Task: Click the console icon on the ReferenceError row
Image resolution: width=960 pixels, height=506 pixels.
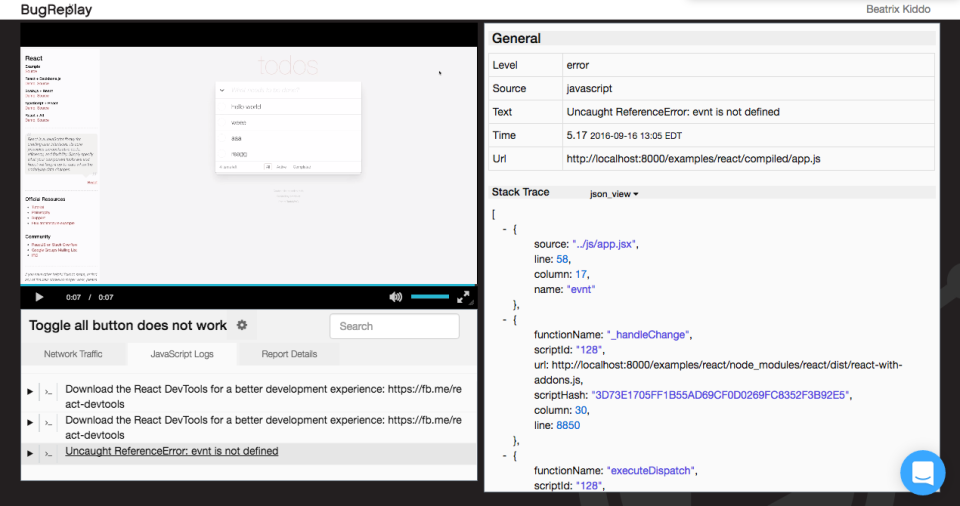Action: [48, 454]
